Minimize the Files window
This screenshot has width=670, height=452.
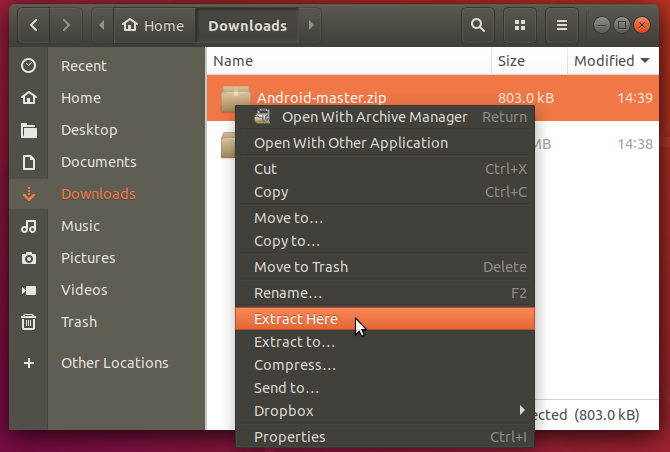[602, 25]
